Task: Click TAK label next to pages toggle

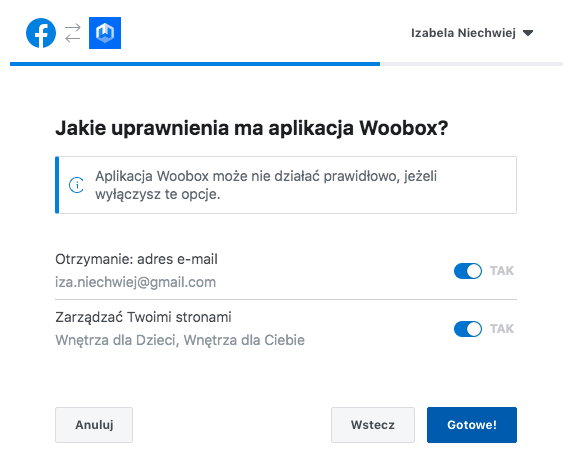Action: (502, 329)
